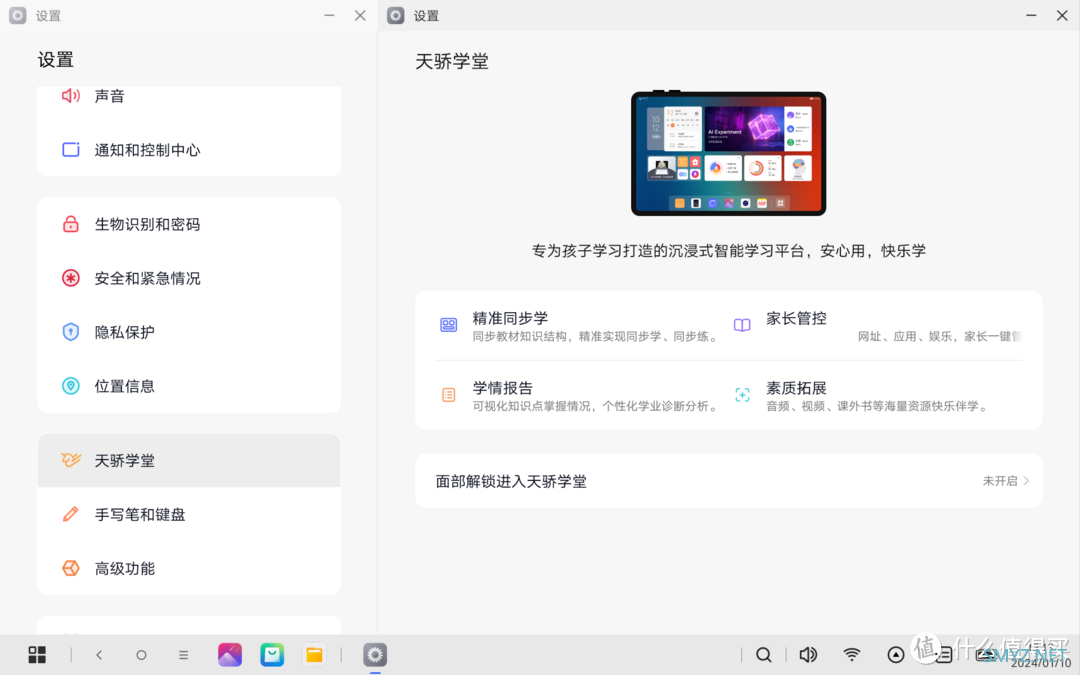1080x675 pixels.
Task: Open search from the taskbar magnifier
Action: (x=764, y=654)
